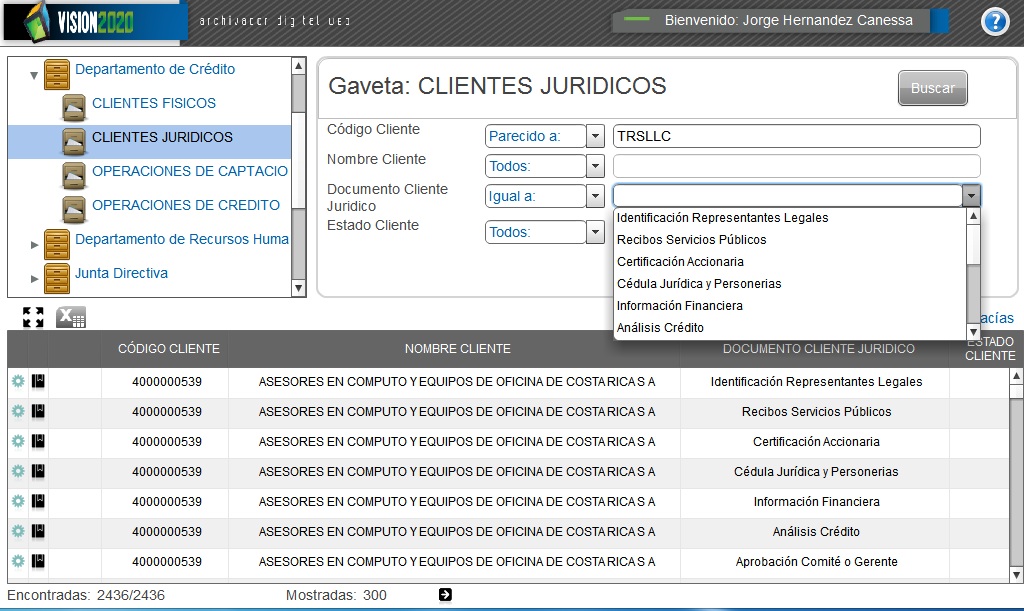This screenshot has width=1024, height=611.
Task: Click the CLIENTES FISICOS drawer icon
Action: [x=74, y=107]
